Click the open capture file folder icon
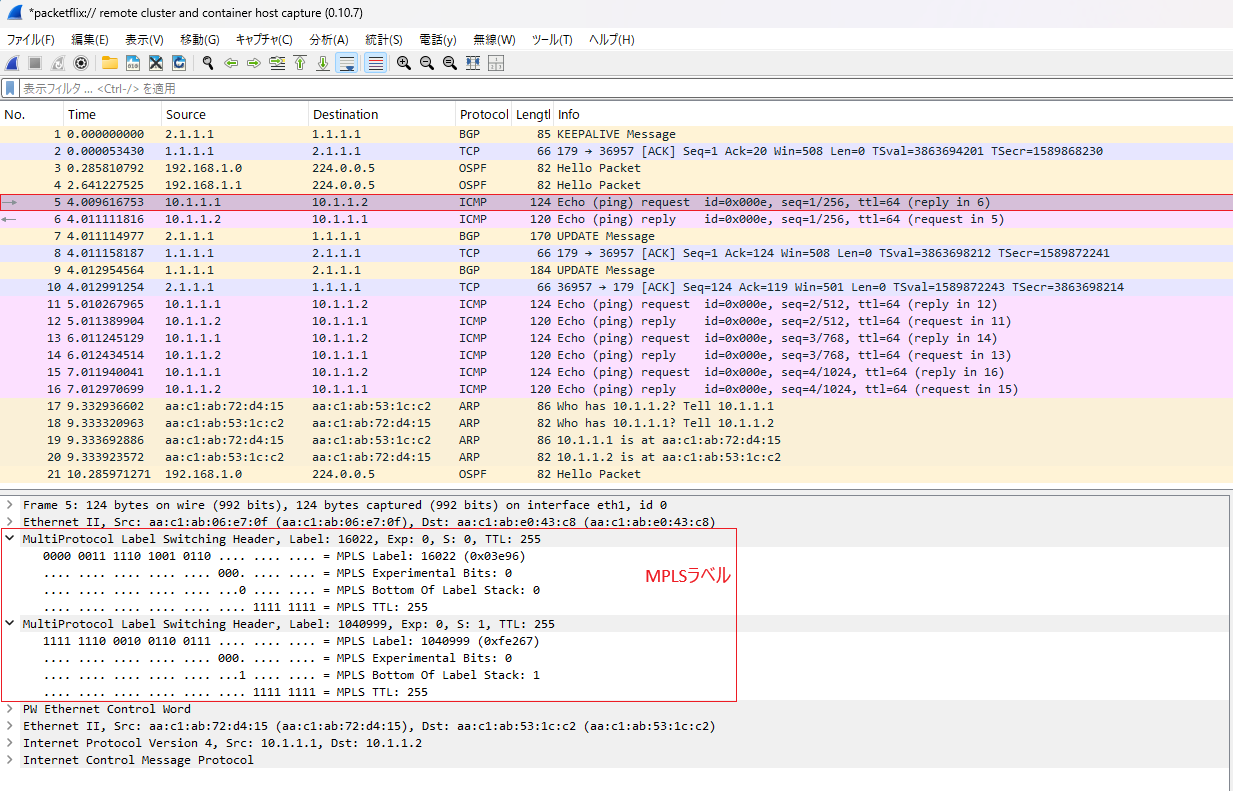The height and width of the screenshot is (791, 1233). (109, 63)
